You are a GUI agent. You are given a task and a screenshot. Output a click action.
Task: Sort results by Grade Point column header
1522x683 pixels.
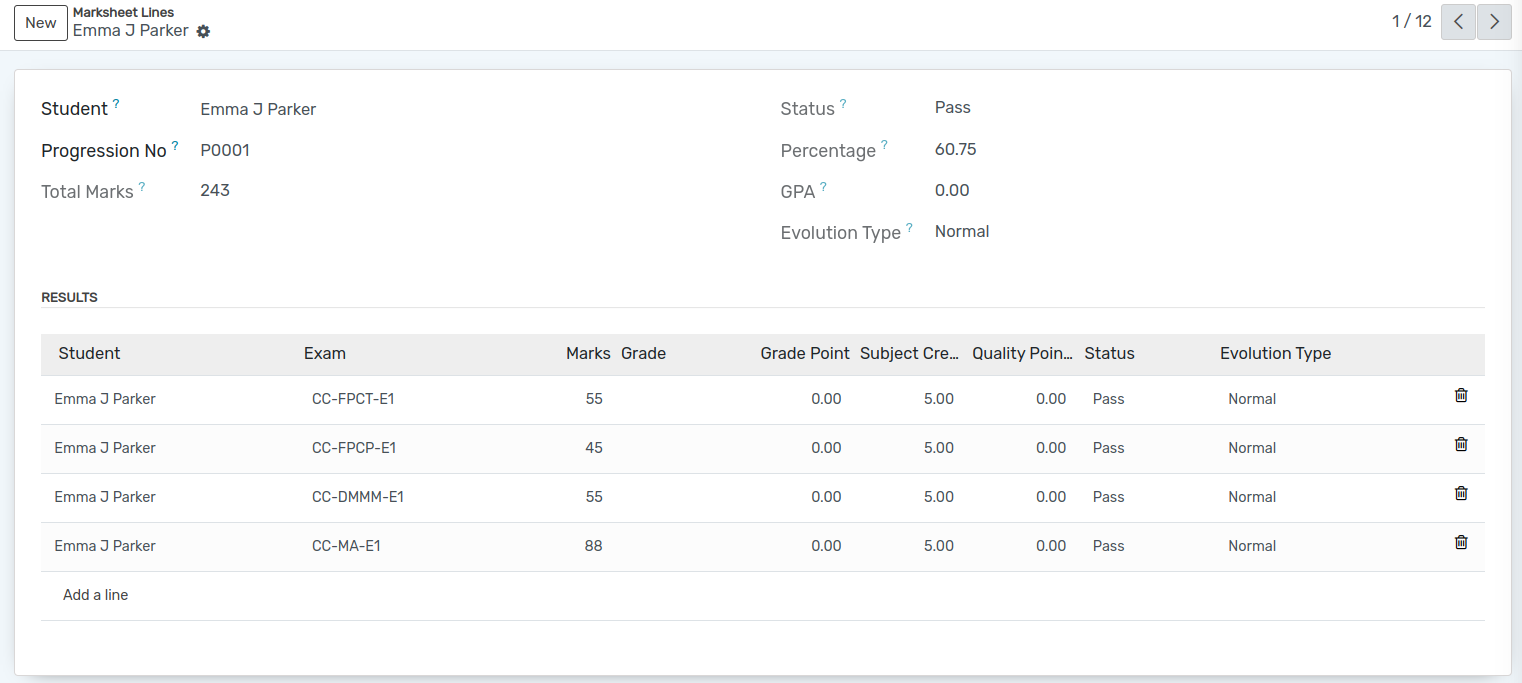coord(805,353)
